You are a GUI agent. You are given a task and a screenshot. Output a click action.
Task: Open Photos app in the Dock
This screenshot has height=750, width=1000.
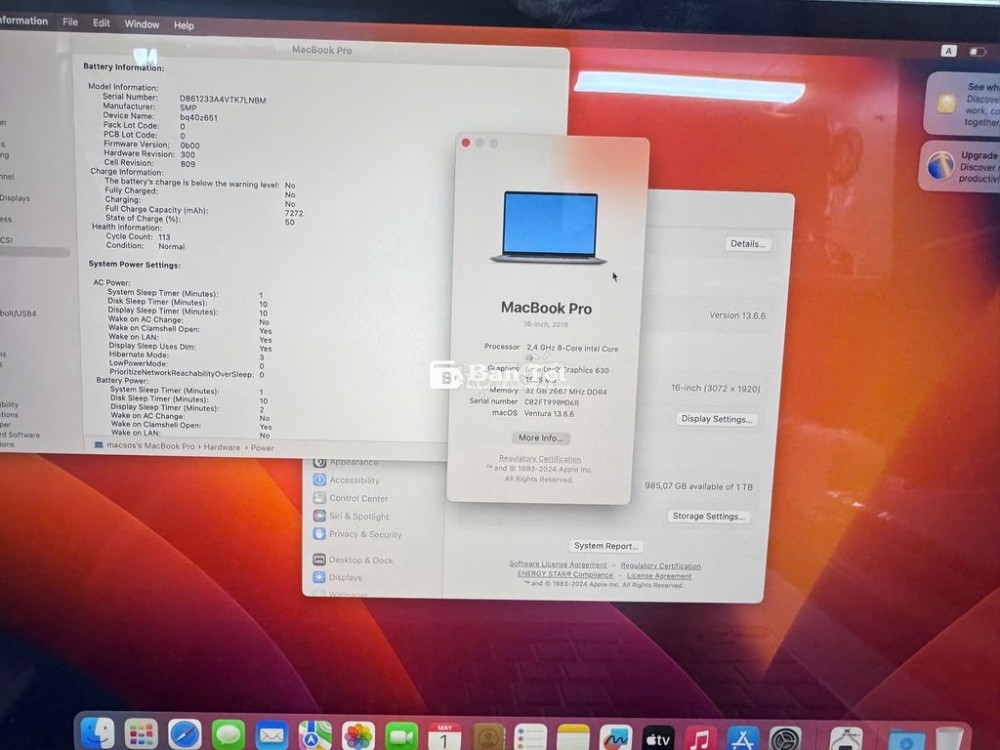pos(358,737)
